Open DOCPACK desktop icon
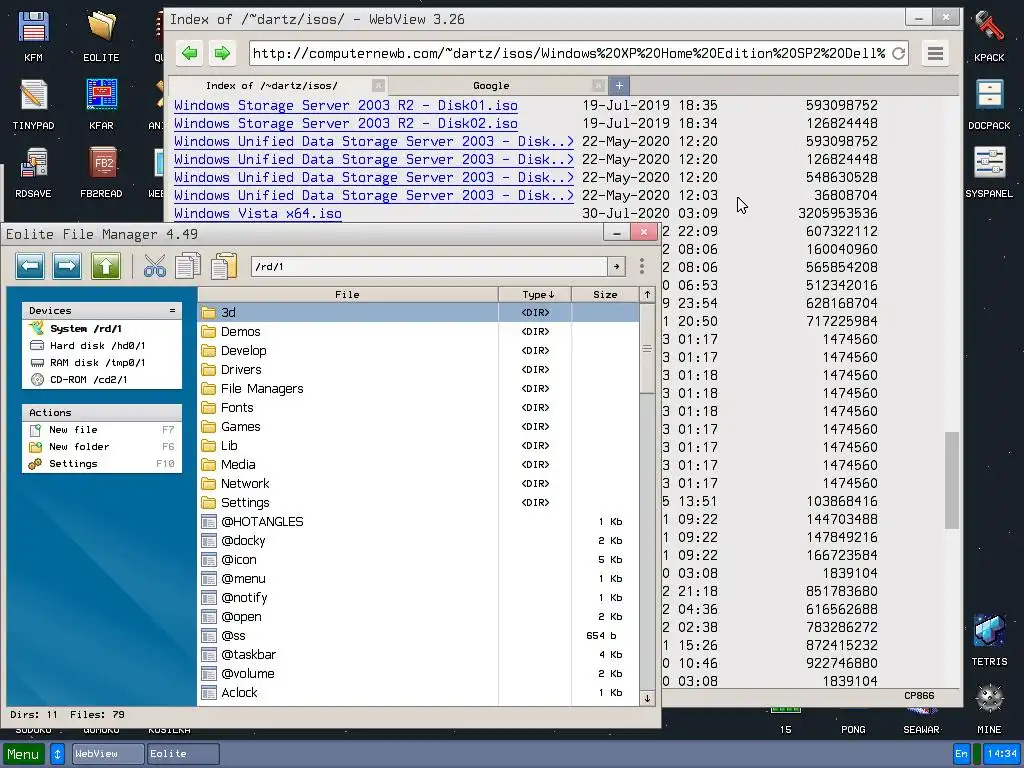1024x768 pixels. click(x=989, y=104)
